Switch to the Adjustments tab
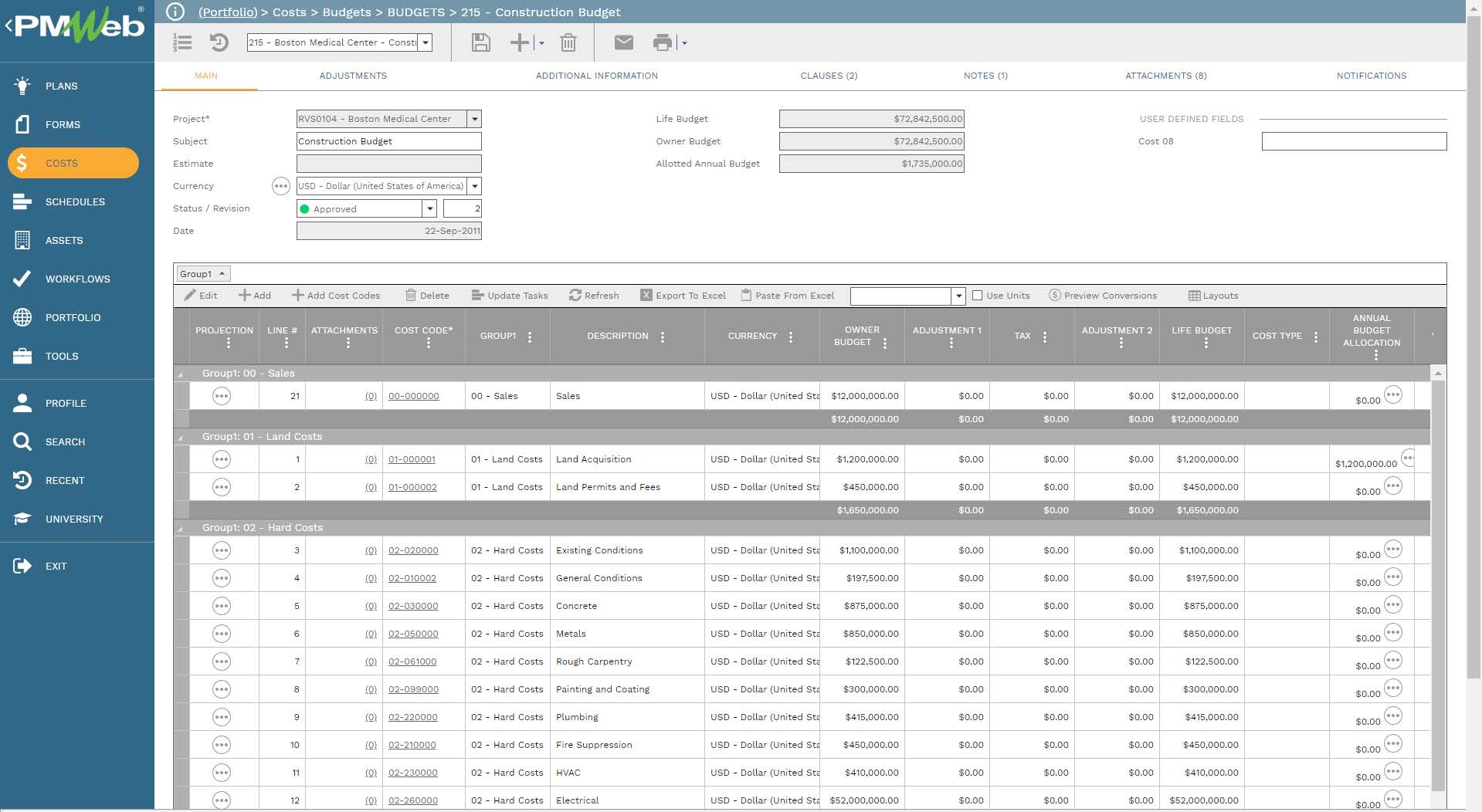 (x=353, y=76)
